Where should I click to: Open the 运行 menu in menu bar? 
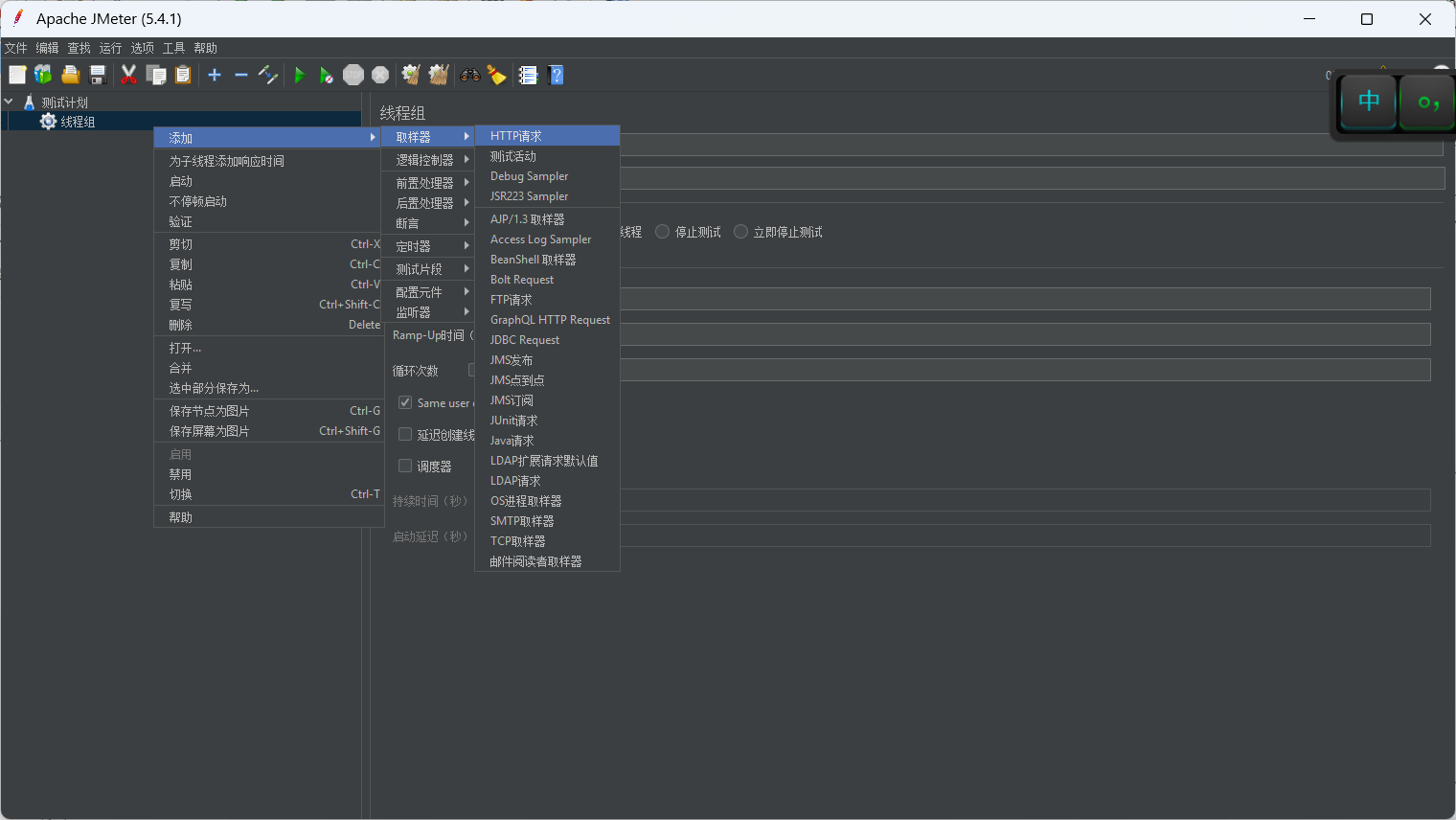[x=110, y=48]
